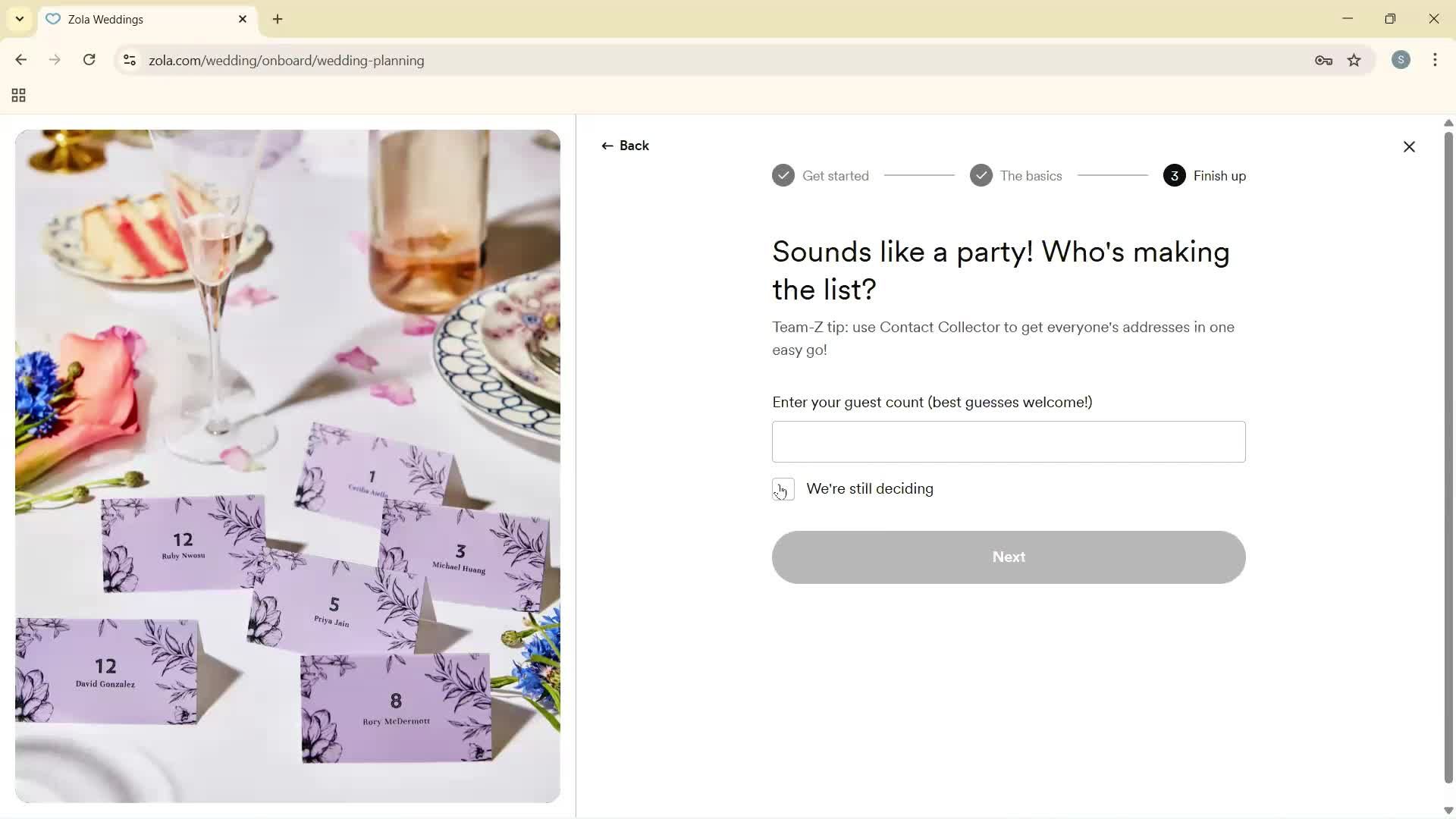This screenshot has height=819, width=1456.
Task: Click the forward navigation arrow
Action: point(55,60)
